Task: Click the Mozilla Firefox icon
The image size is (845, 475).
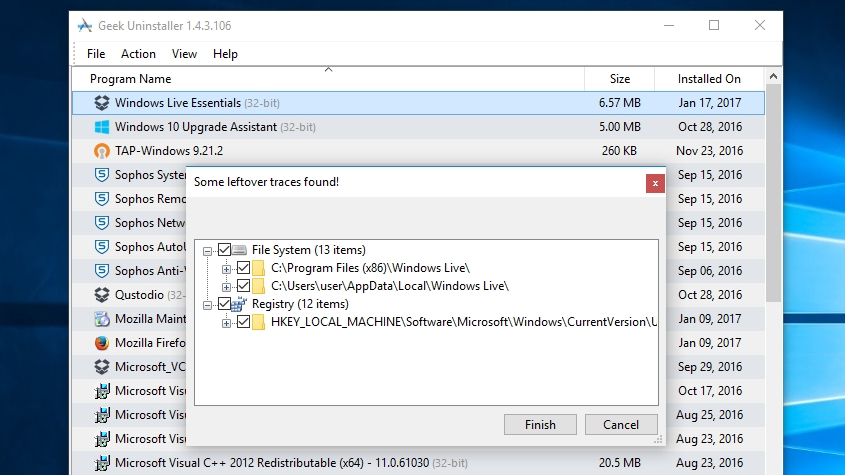Action: tap(101, 343)
